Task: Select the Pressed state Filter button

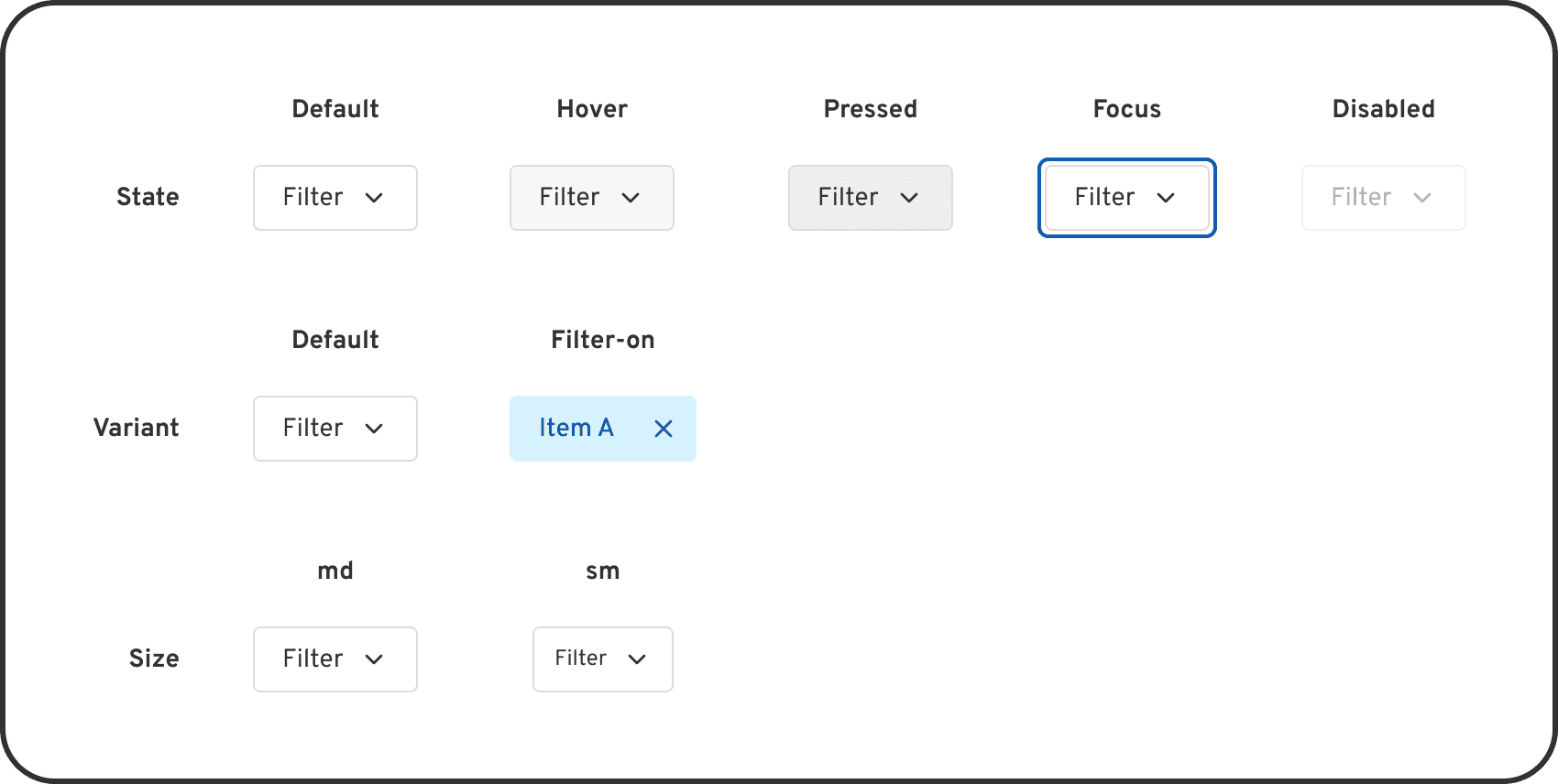Action: click(x=870, y=198)
